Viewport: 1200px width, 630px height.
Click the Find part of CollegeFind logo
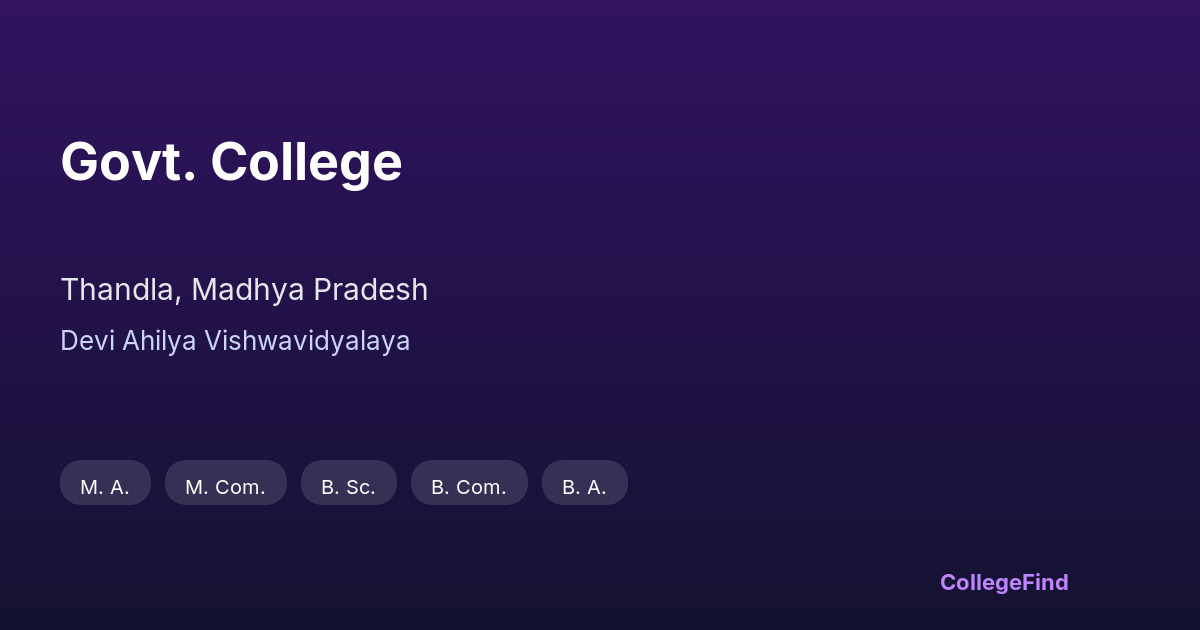pos(1047,582)
